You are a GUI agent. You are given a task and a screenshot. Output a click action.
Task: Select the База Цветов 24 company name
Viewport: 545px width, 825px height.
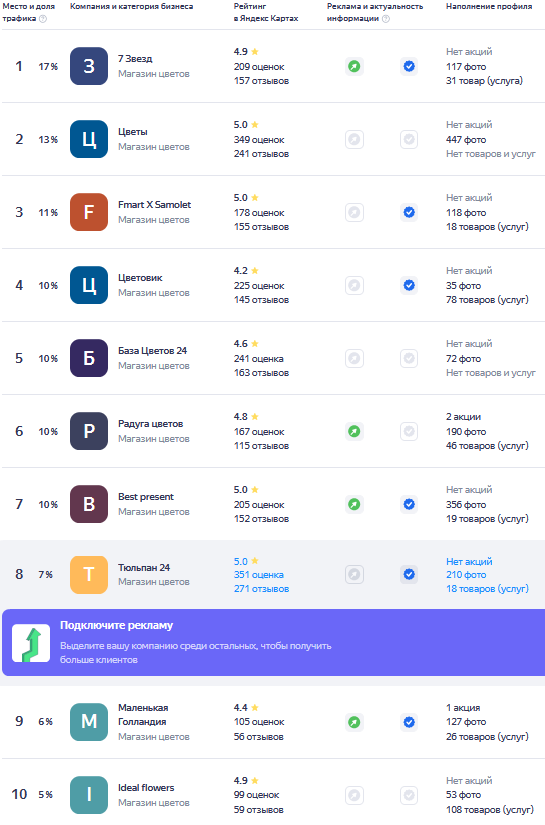153,351
